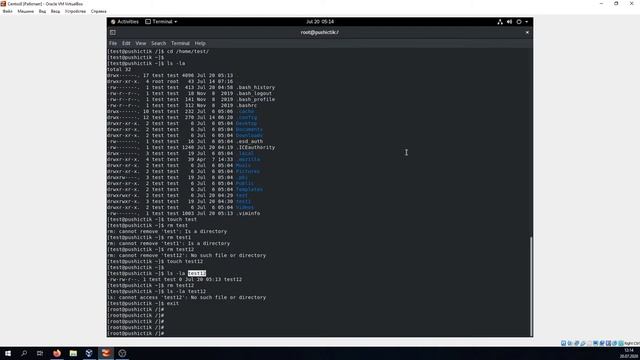640x360 pixels.
Task: Open the Windows Start menu
Action: click(8, 353)
